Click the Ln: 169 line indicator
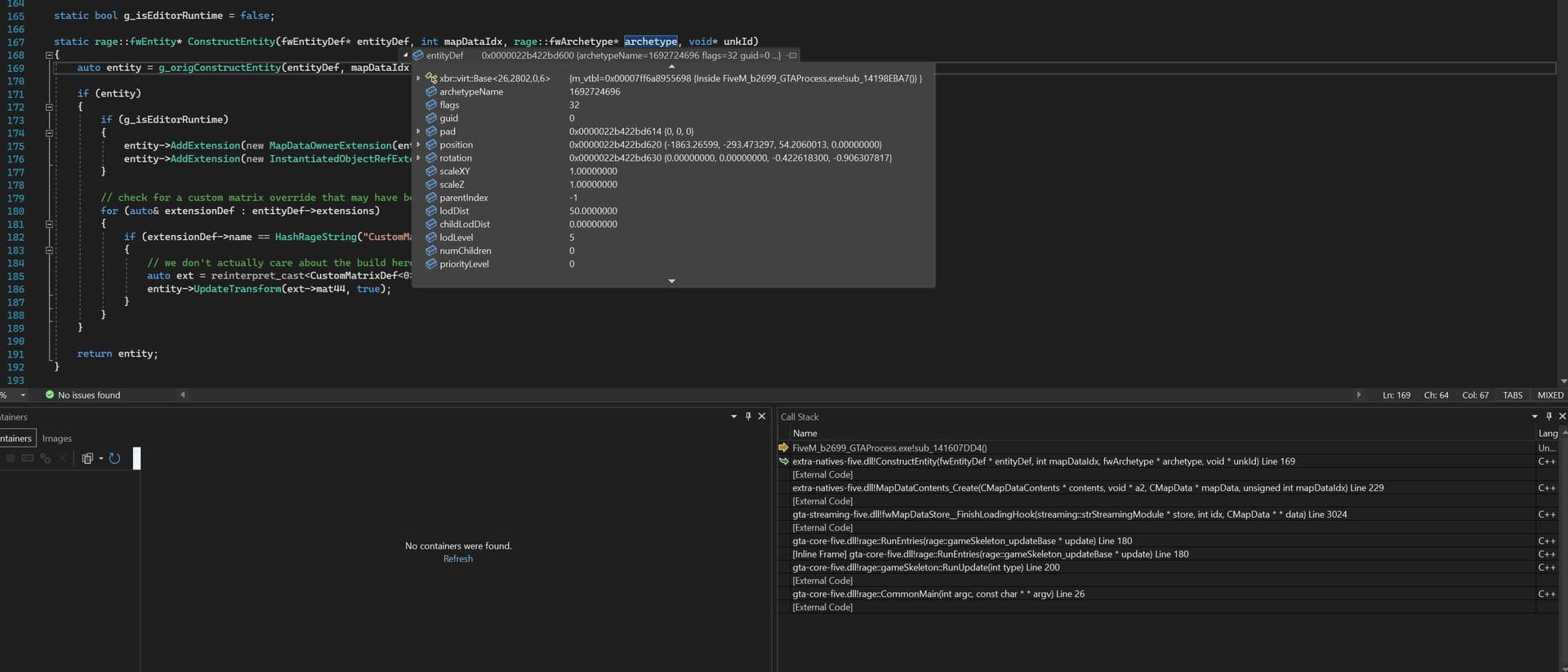Image resolution: width=1568 pixels, height=672 pixels. pyautogui.click(x=1396, y=395)
